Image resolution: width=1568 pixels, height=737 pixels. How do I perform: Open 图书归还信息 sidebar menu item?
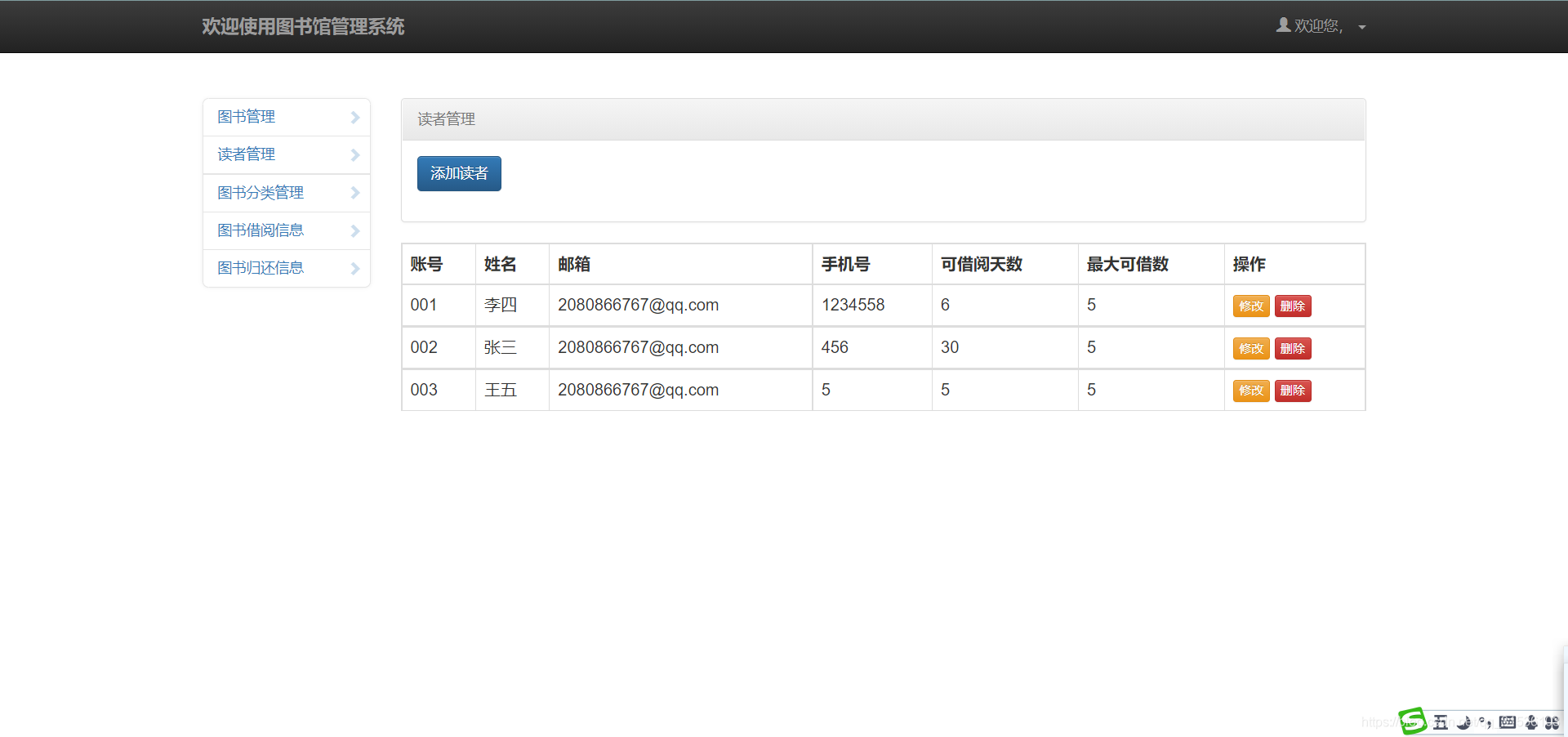click(x=287, y=268)
